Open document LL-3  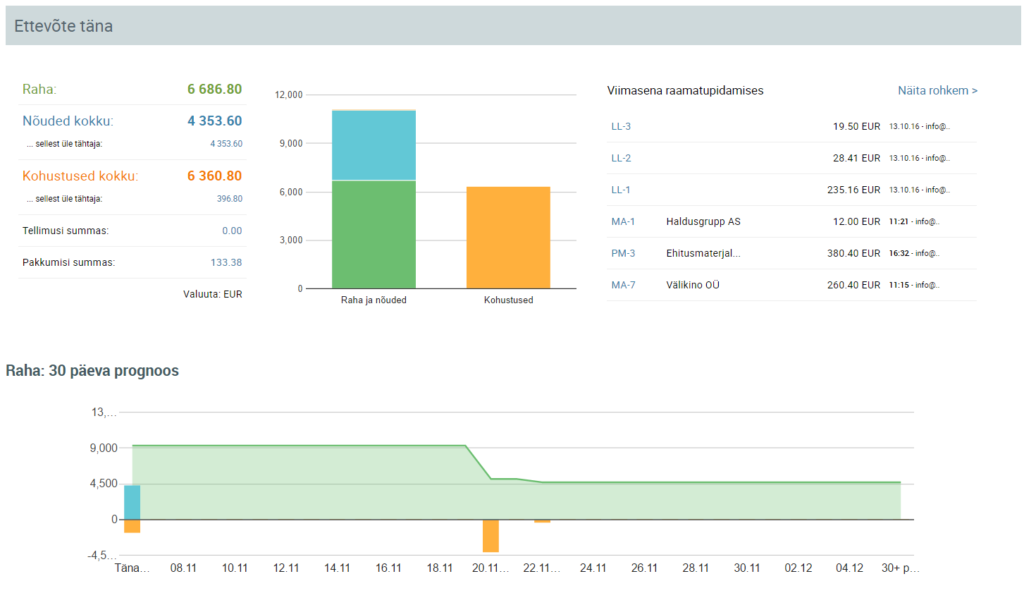click(620, 127)
